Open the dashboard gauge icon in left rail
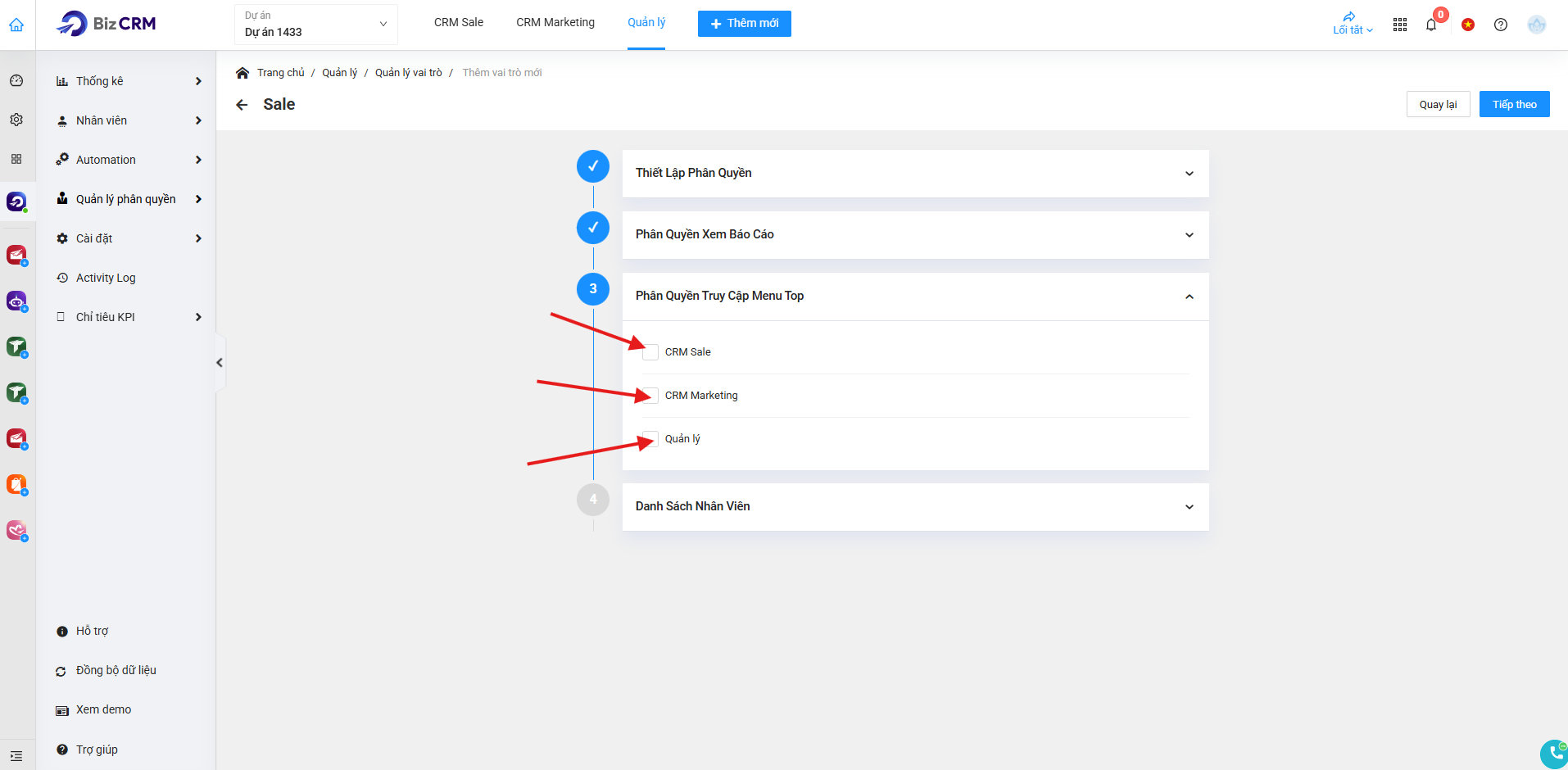The height and width of the screenshot is (770, 1568). (16, 80)
